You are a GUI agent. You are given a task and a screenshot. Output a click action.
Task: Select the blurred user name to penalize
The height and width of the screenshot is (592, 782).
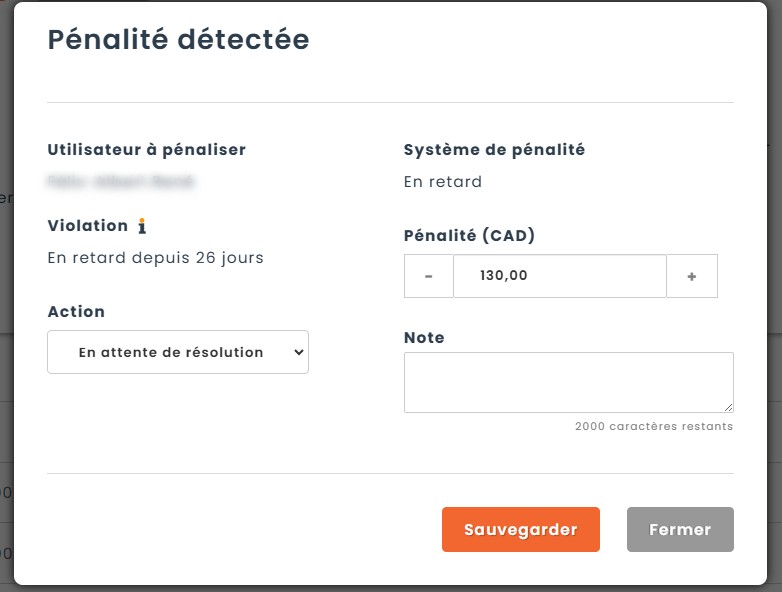[x=122, y=182]
